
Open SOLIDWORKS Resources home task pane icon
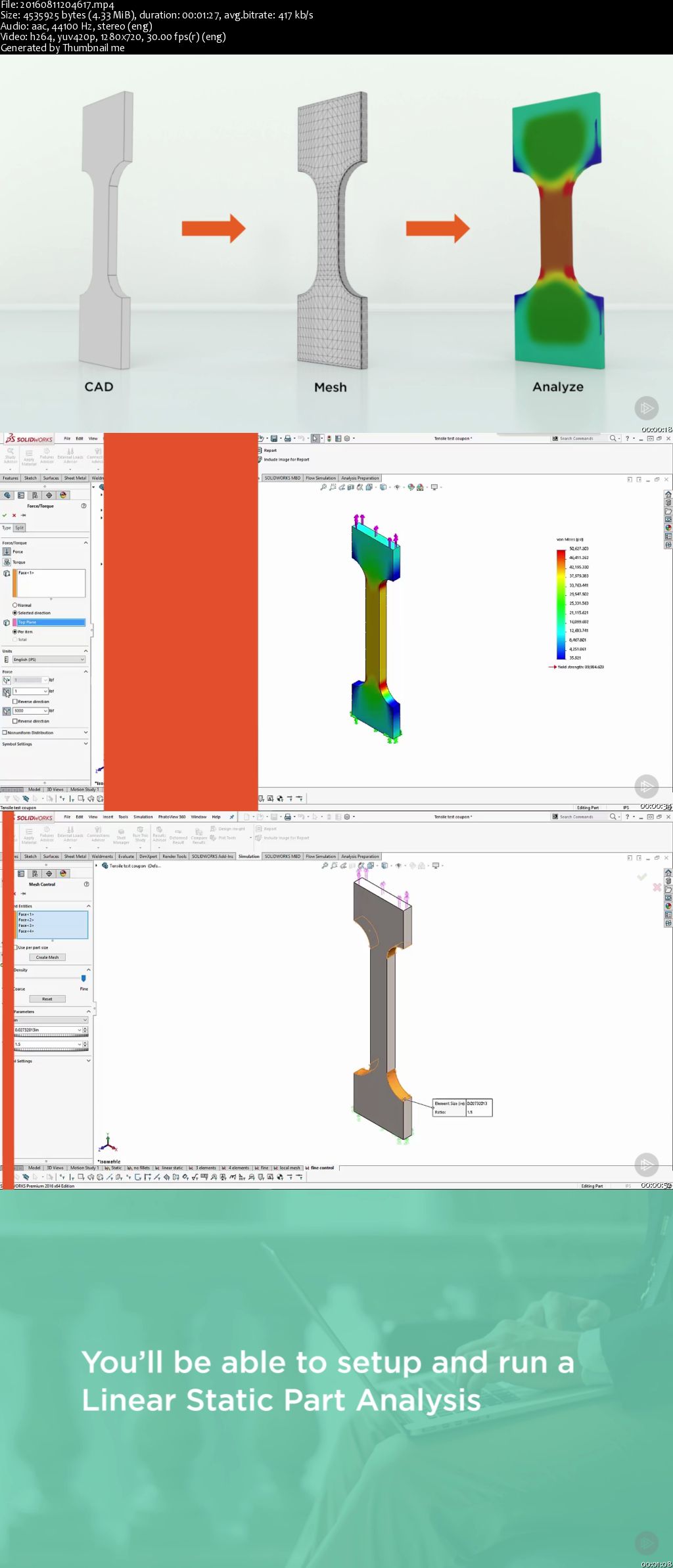pyautogui.click(x=668, y=494)
